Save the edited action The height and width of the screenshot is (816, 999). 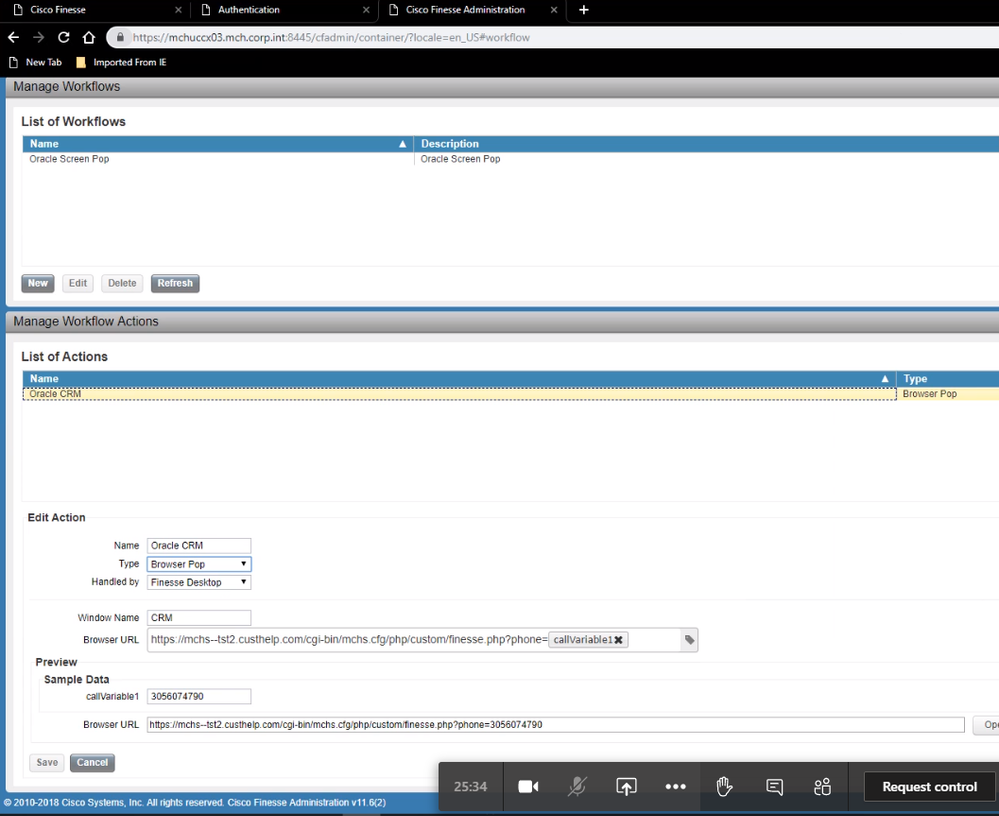click(x=47, y=762)
